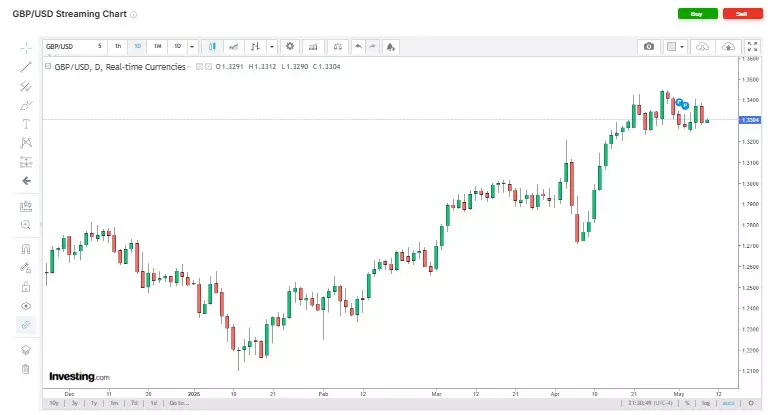
Task: Click the 21:30:49 (UTC-4) timezone
Action: pos(650,403)
